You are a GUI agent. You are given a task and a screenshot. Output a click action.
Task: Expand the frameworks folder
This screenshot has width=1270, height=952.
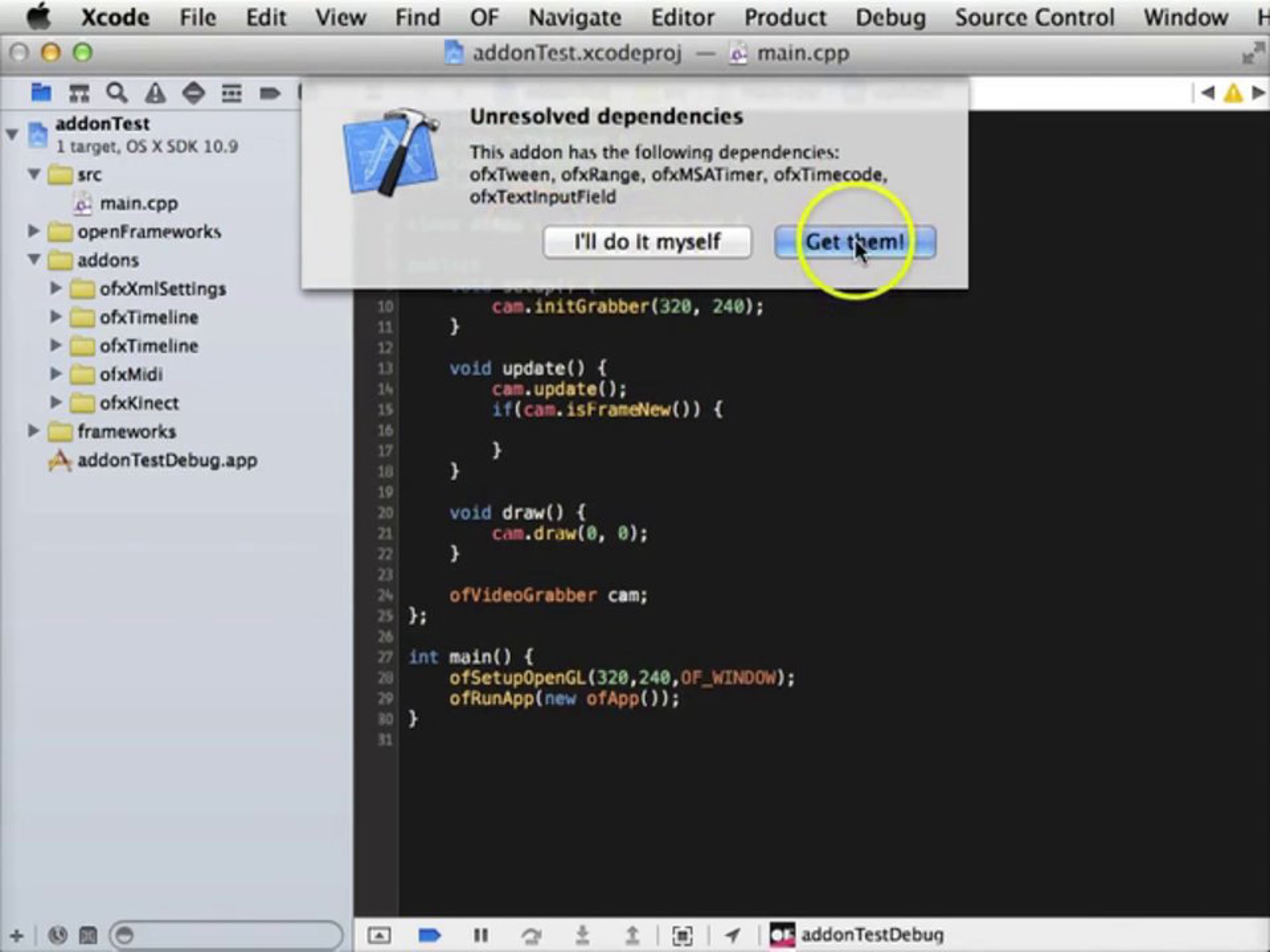[x=34, y=431]
